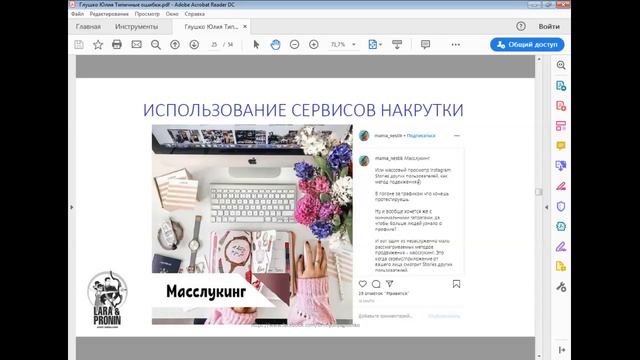
Task: Click the Подписаться link in post
Action: [x=421, y=136]
